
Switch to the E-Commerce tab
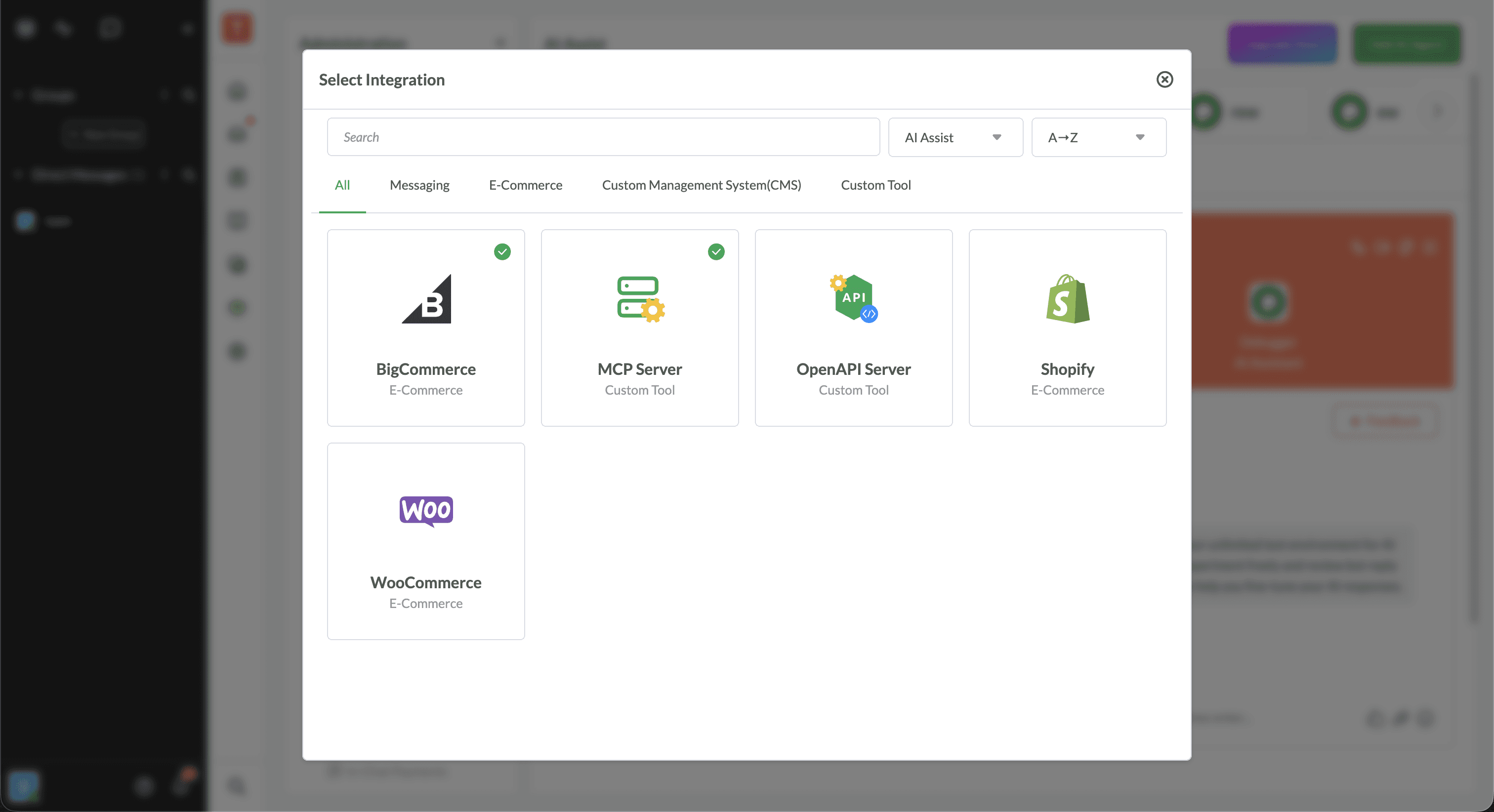click(x=526, y=185)
